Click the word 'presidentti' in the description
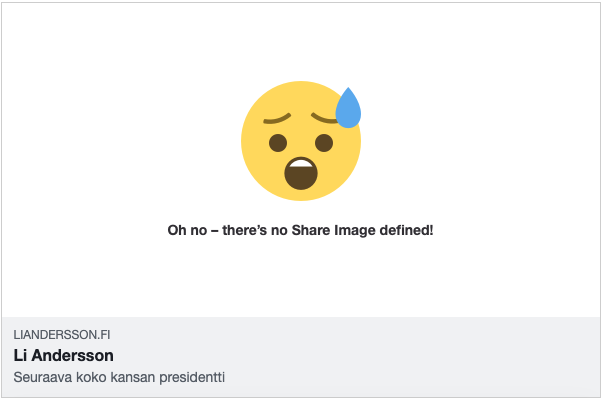The image size is (601, 398). click(x=192, y=377)
